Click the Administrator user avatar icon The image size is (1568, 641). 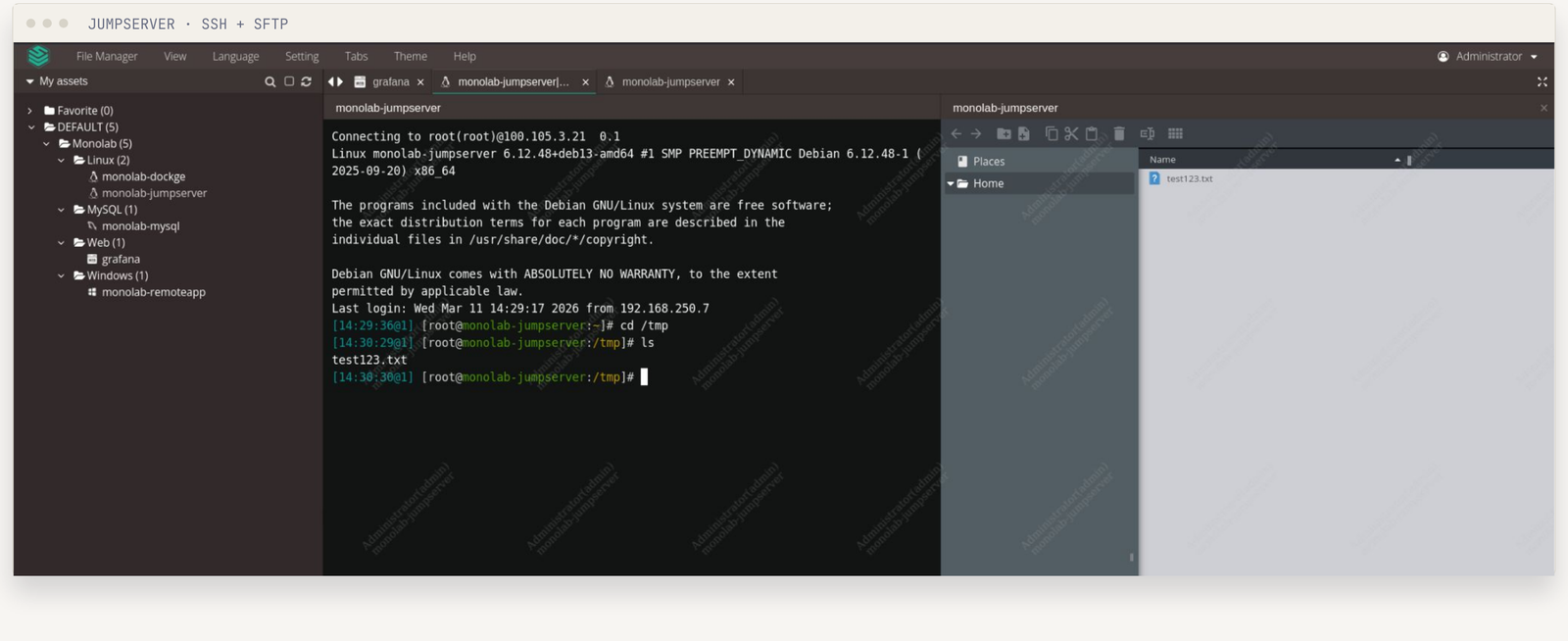[1443, 57]
